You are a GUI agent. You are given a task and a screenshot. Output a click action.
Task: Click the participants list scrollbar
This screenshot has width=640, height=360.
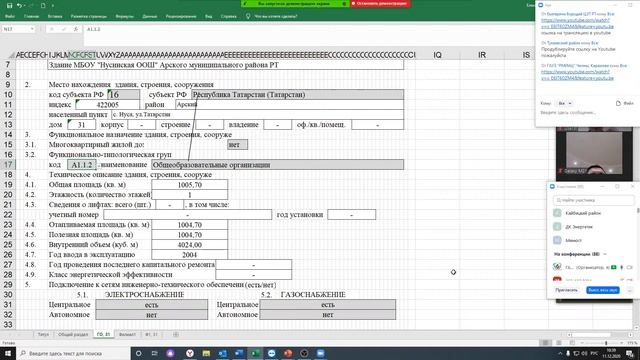click(x=638, y=211)
